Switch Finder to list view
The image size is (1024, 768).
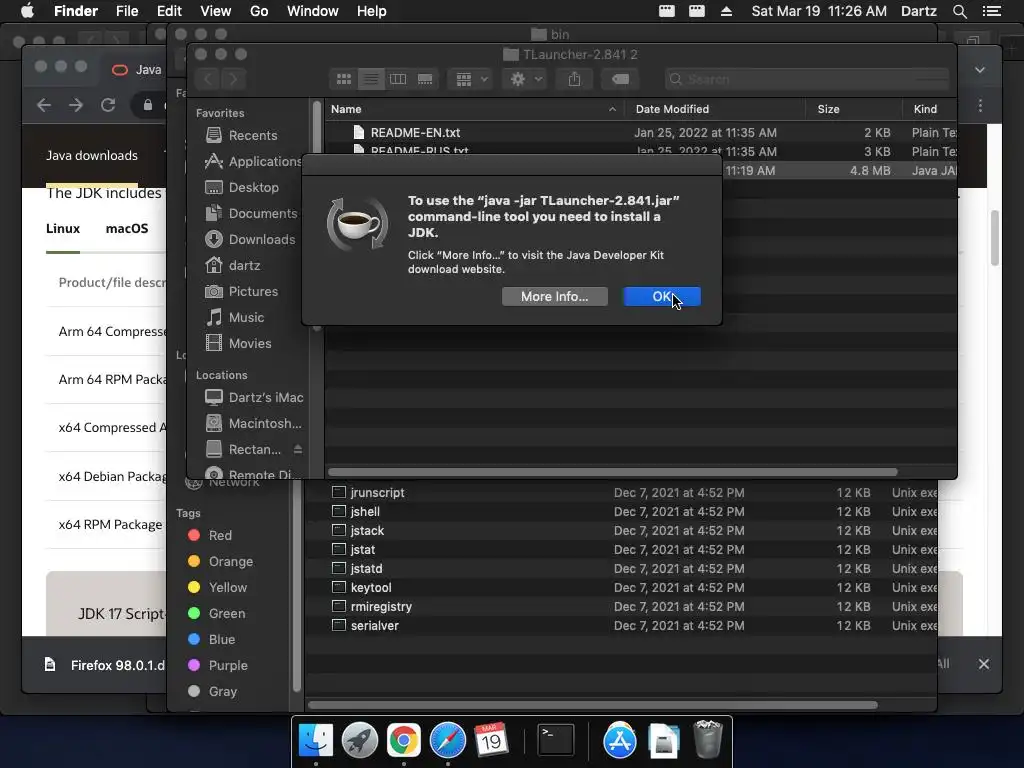370,79
